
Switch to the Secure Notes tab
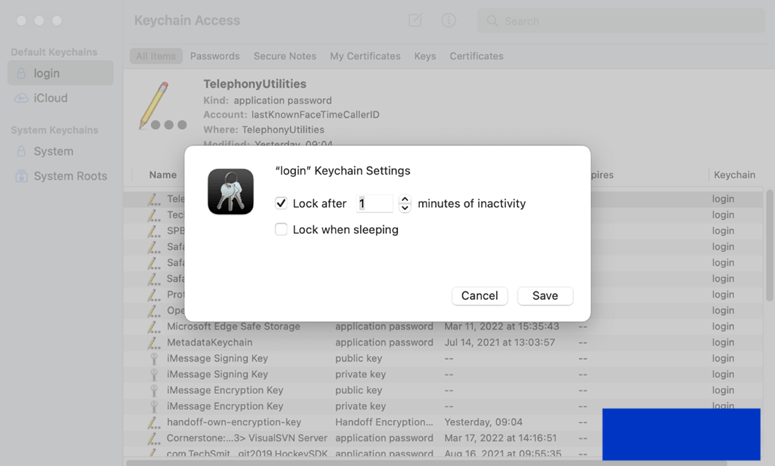tap(285, 56)
